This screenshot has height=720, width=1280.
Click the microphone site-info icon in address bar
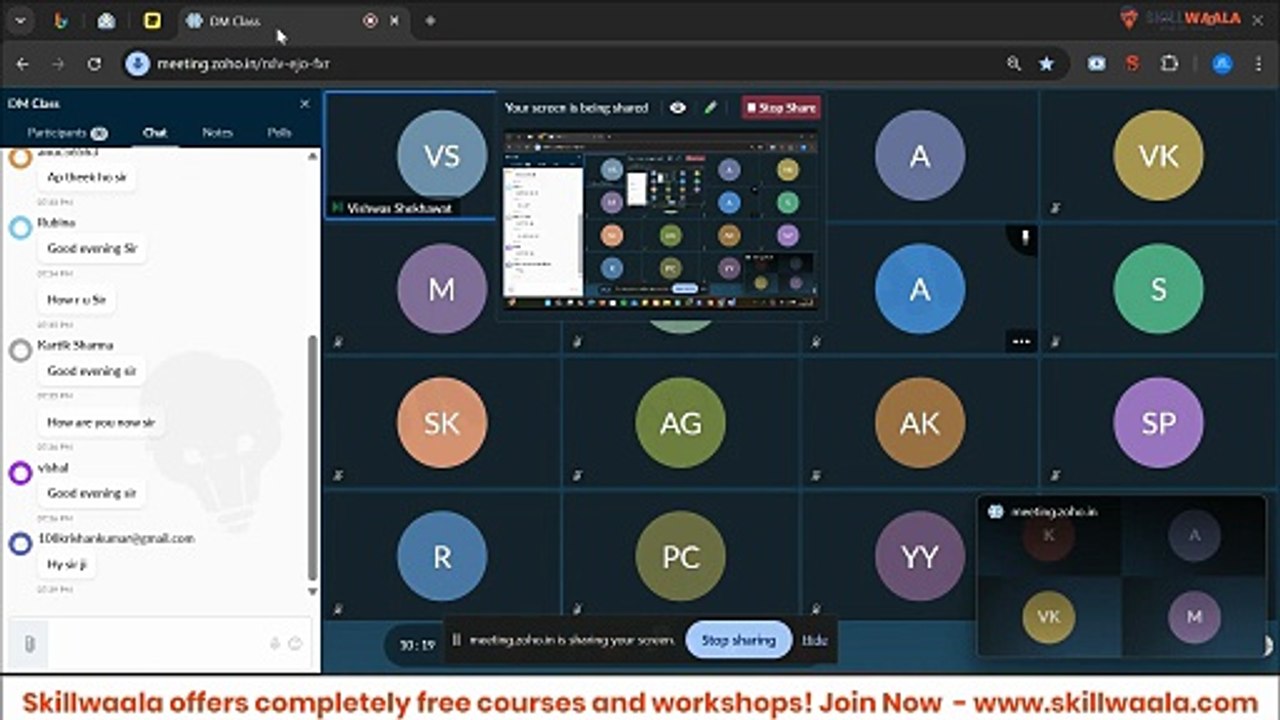(137, 64)
